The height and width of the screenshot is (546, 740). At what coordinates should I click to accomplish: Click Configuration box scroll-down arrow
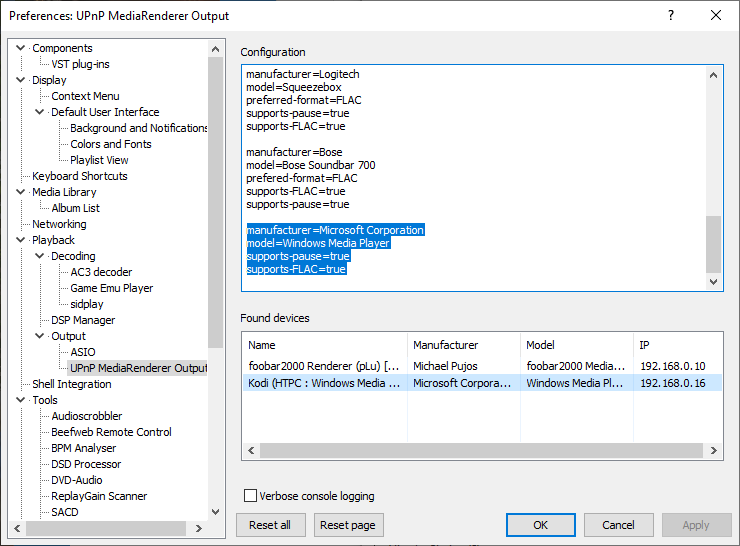pos(714,282)
